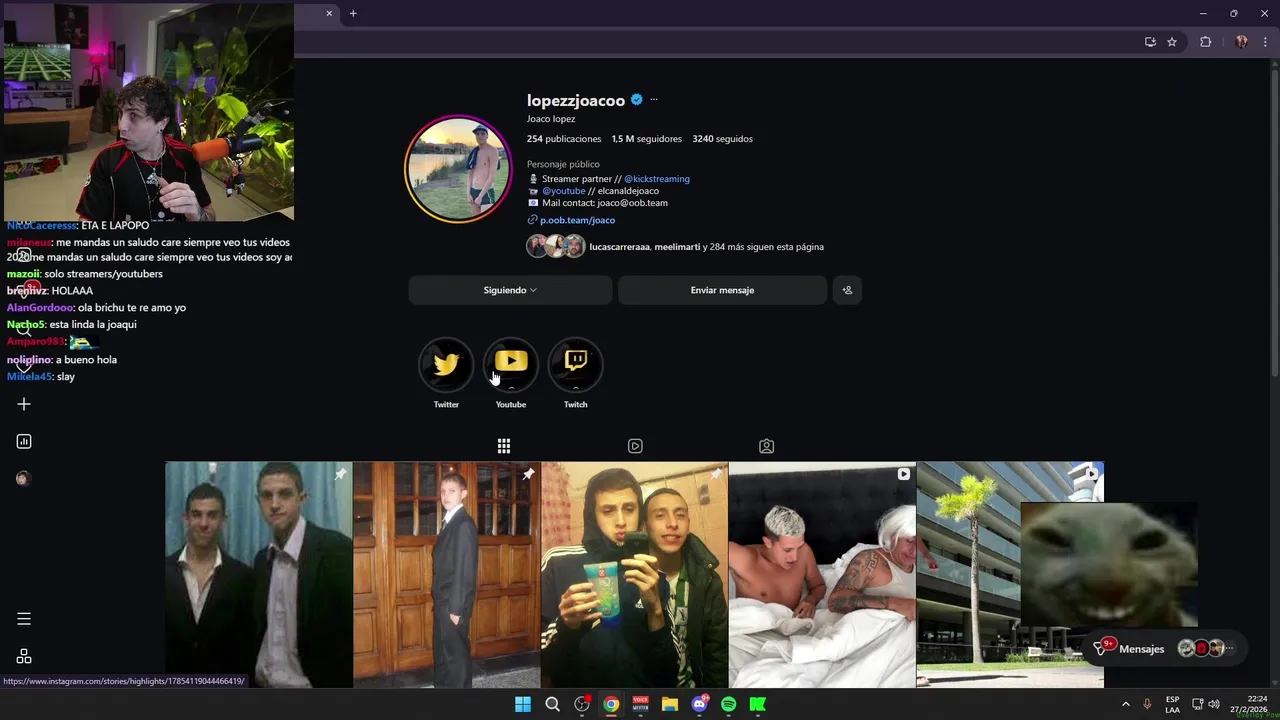Open the @kickstreaming link in bio
This screenshot has width=1280, height=720.
657,179
